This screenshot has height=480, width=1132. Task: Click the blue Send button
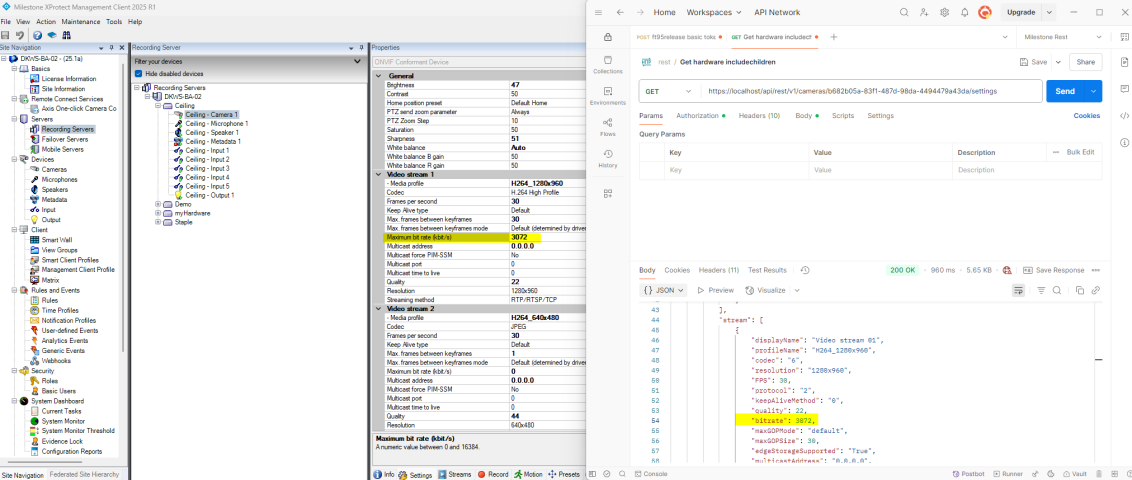pyautogui.click(x=1065, y=91)
